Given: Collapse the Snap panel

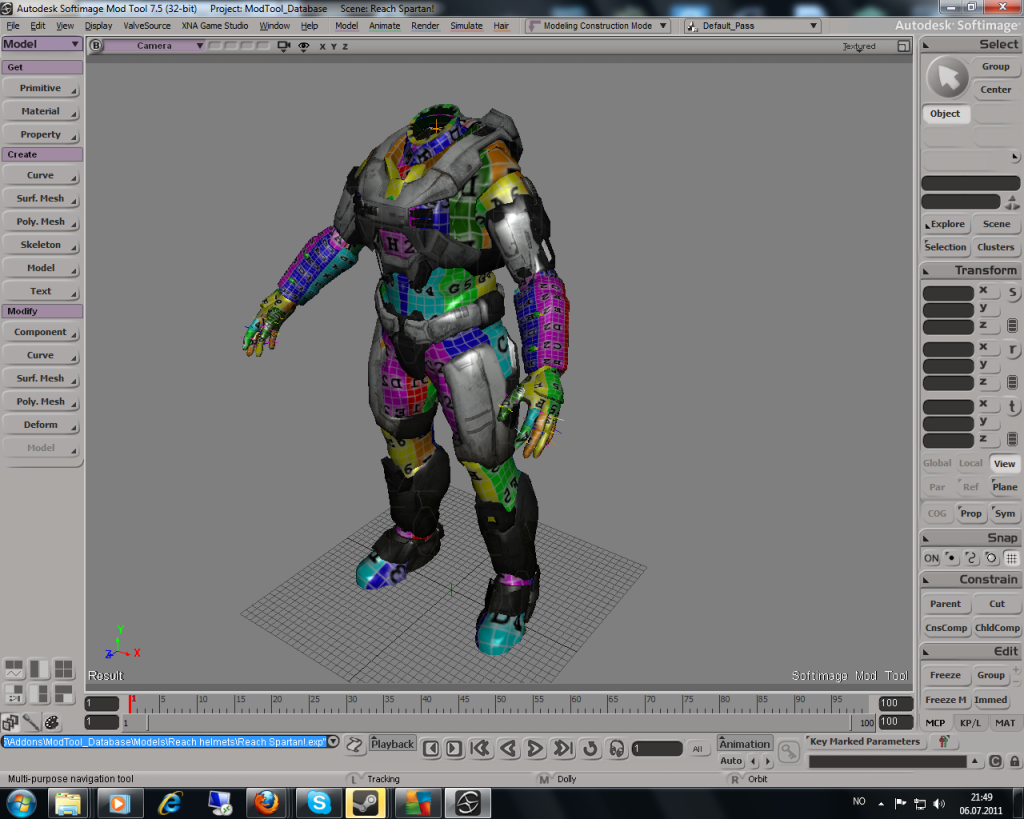Looking at the screenshot, I should 926,538.
